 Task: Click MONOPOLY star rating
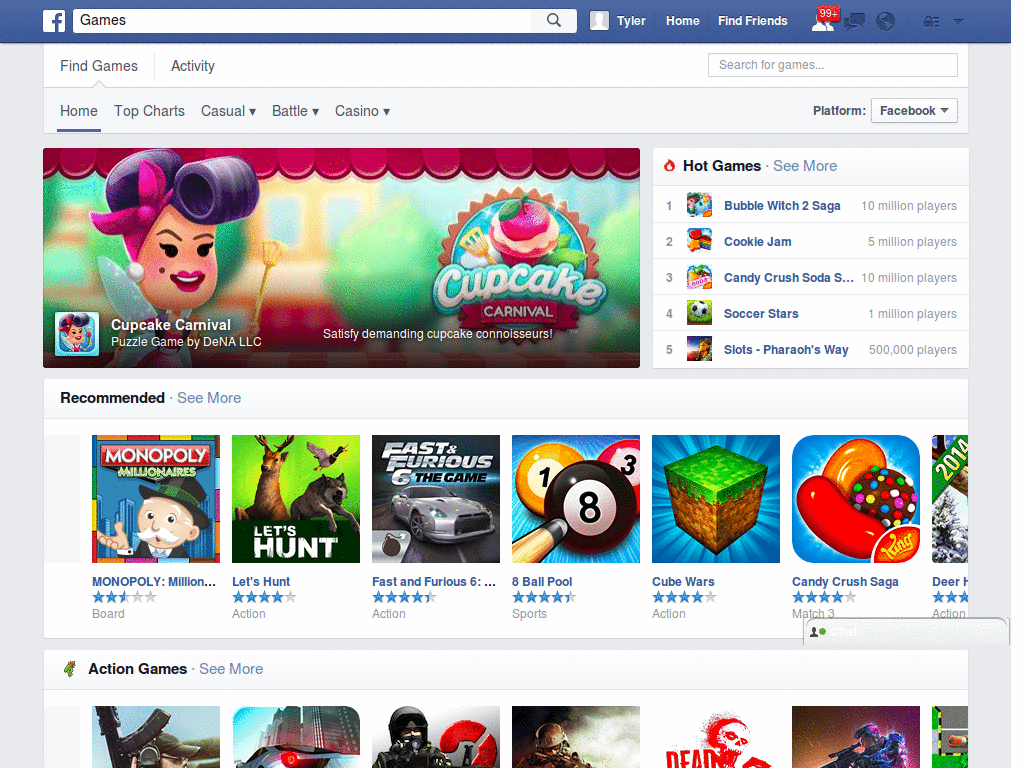point(124,596)
